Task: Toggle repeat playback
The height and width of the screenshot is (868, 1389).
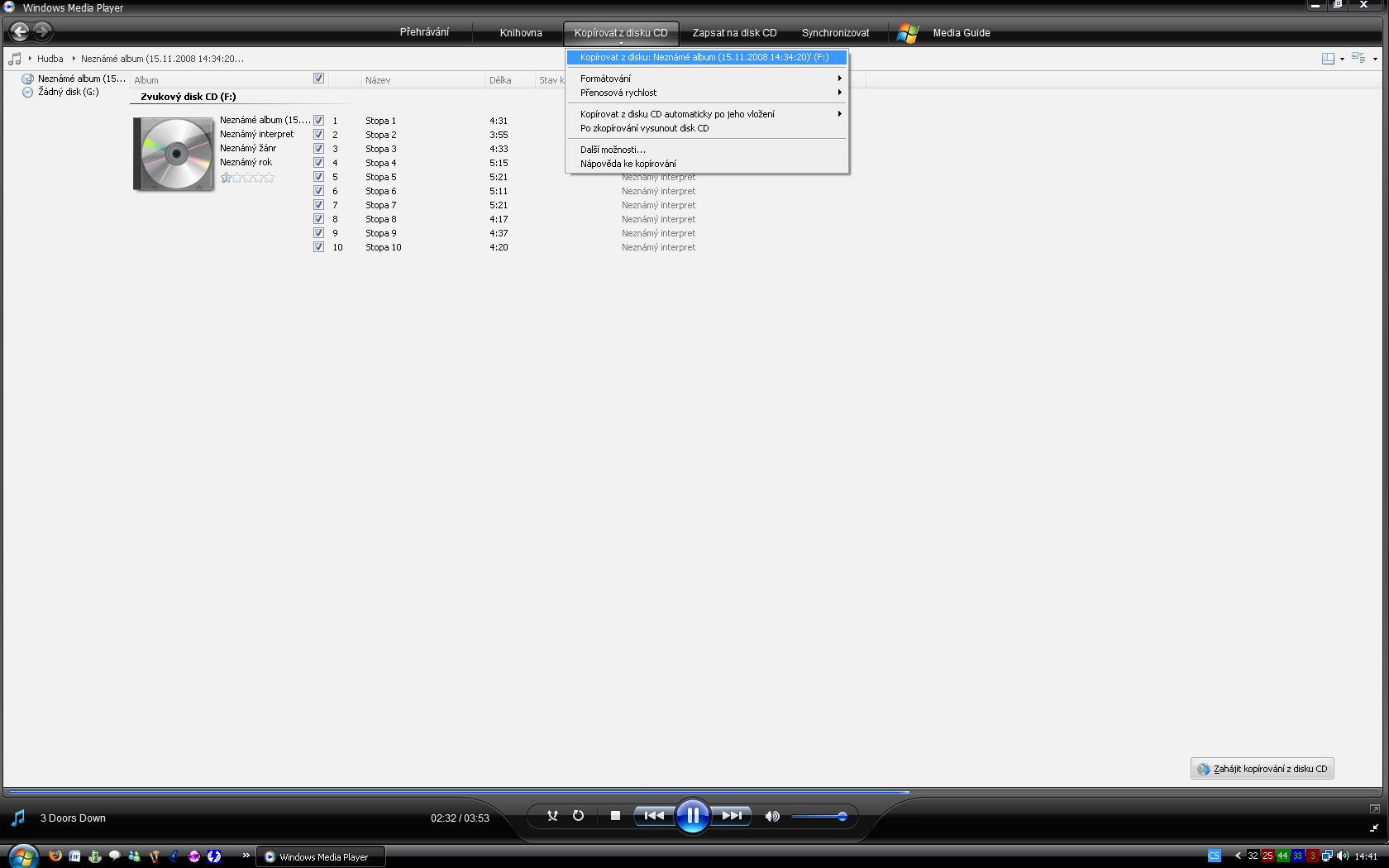Action: click(578, 816)
